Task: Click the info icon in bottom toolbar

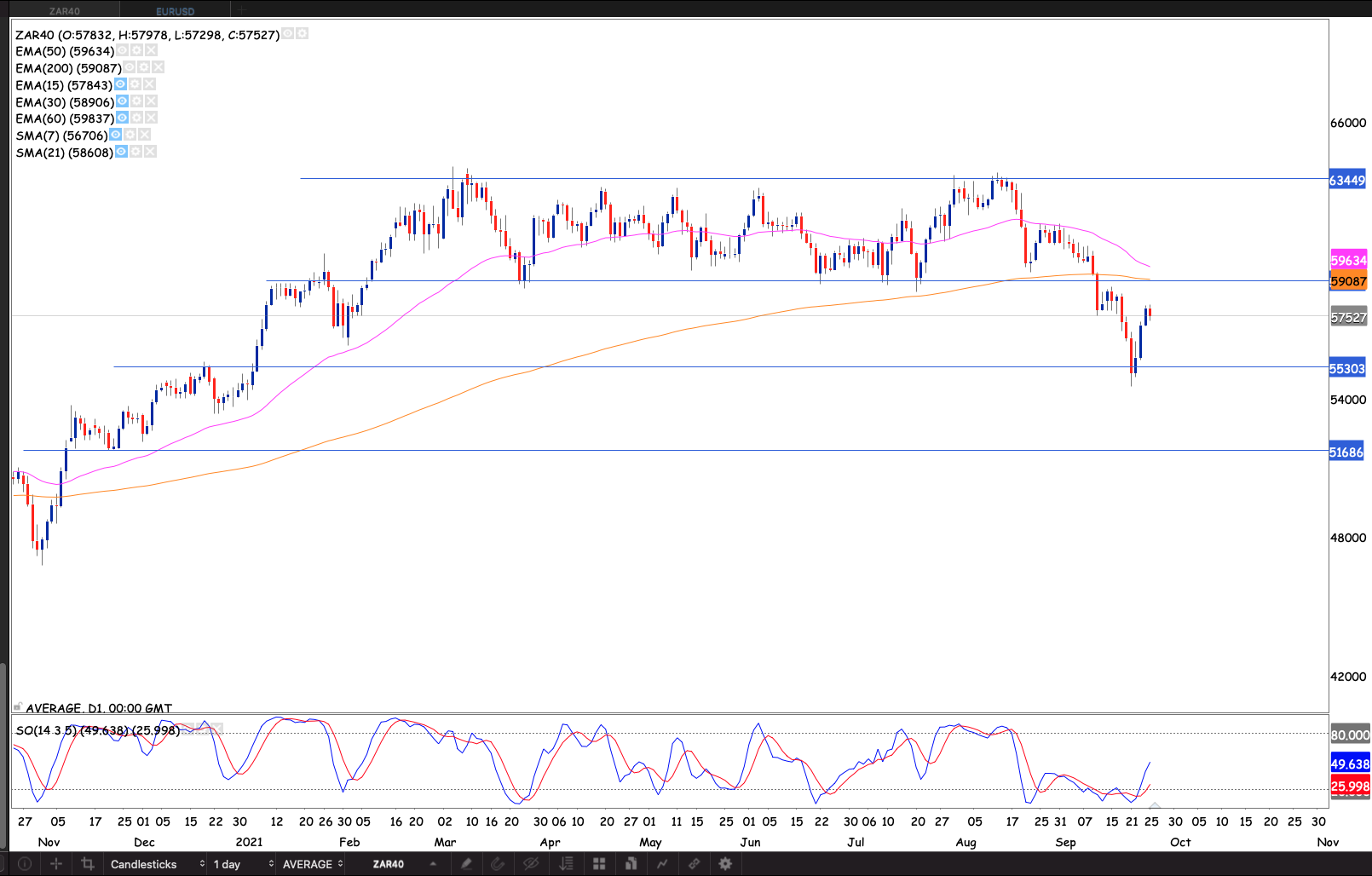Action: tap(25, 863)
